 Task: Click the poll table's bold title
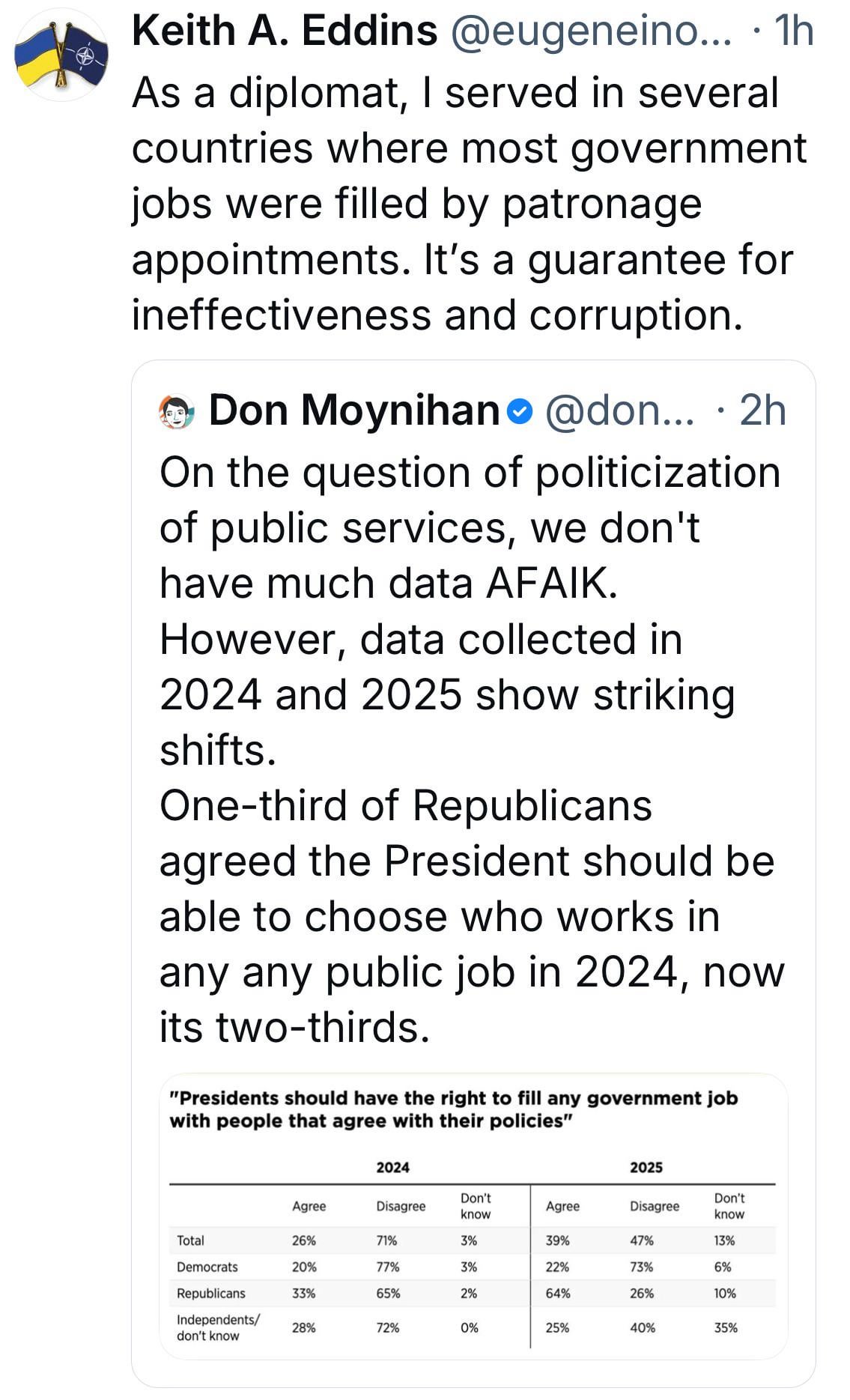tap(453, 1109)
